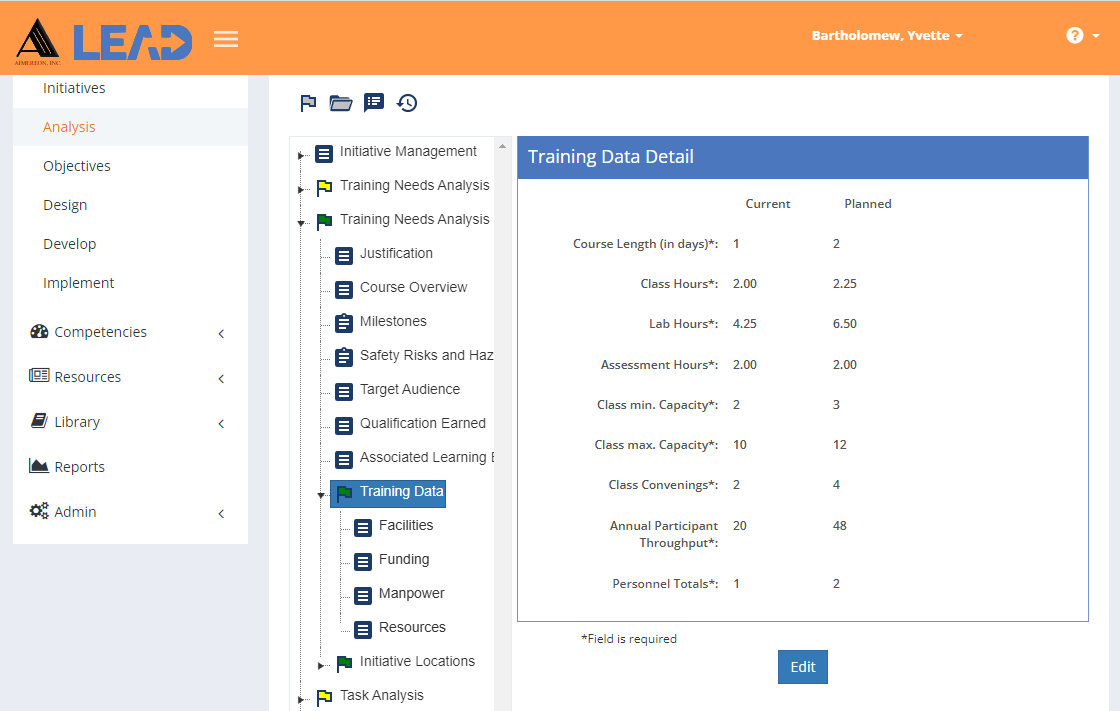
Task: Select Manpower under Training Data
Action: (411, 593)
